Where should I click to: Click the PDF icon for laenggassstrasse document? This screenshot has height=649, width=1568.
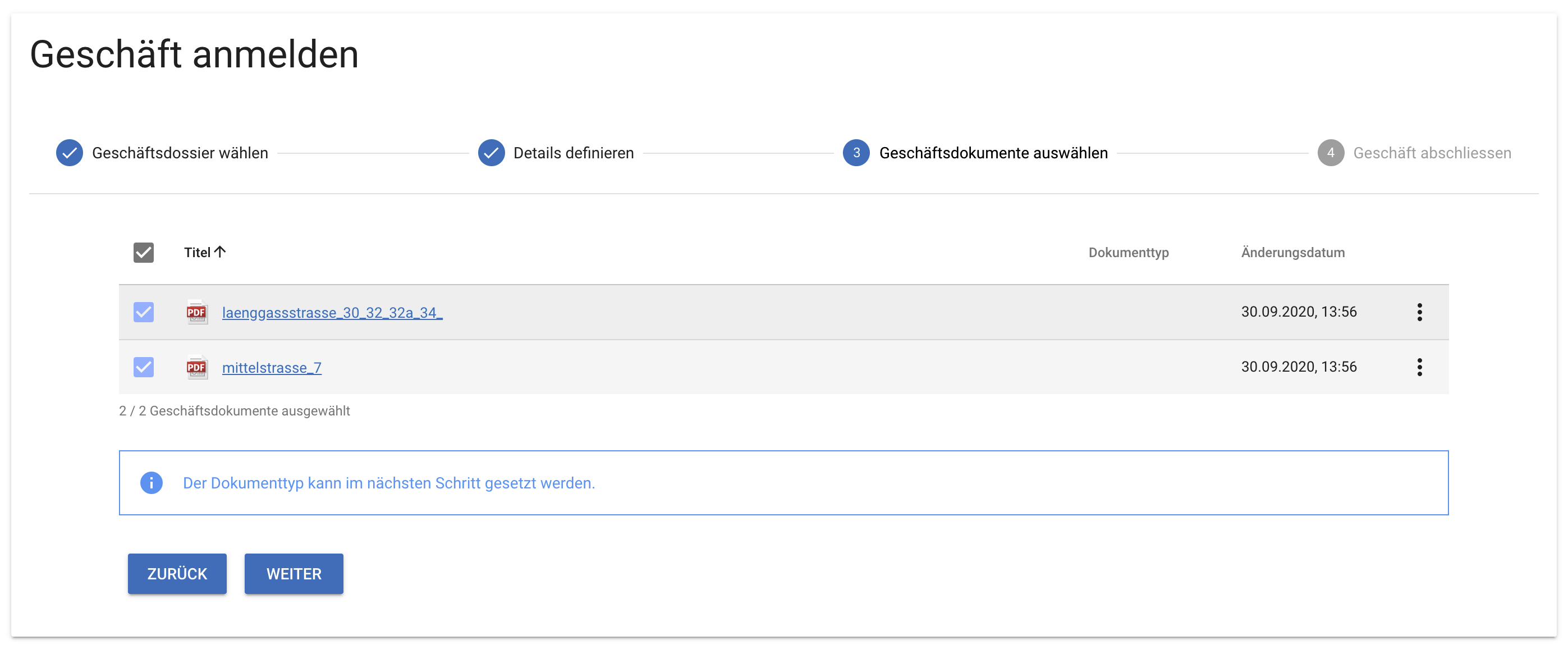click(x=196, y=312)
